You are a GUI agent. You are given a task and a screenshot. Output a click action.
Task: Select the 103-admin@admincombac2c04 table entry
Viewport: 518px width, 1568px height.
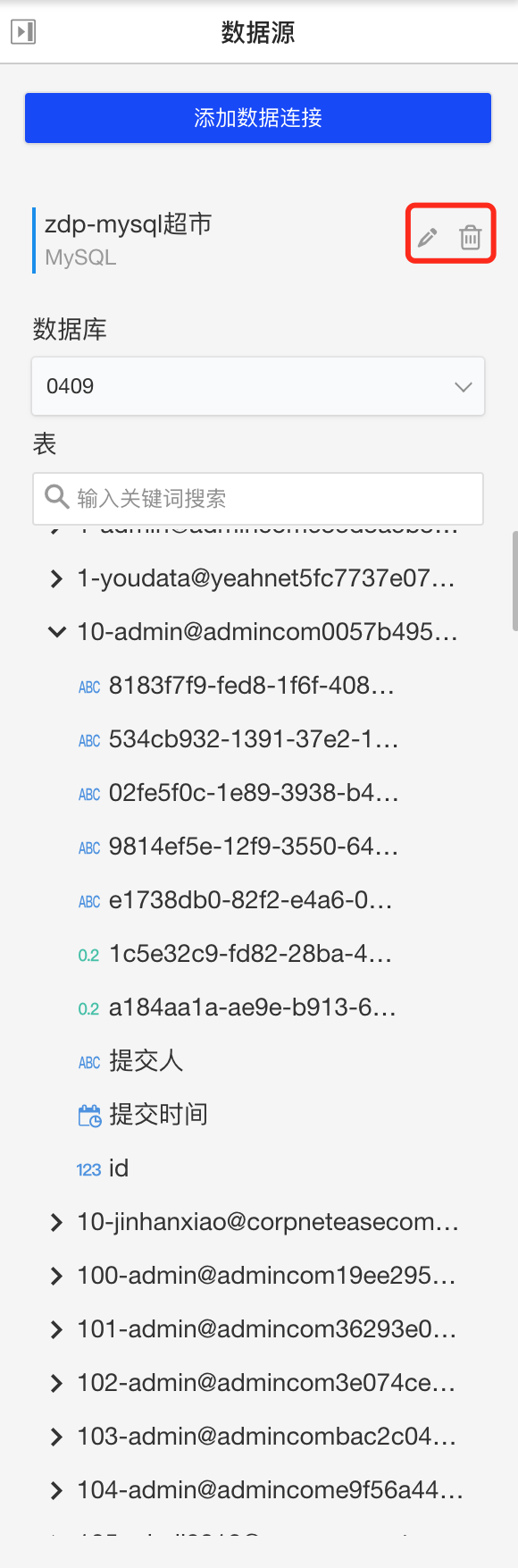pyautogui.click(x=267, y=1437)
